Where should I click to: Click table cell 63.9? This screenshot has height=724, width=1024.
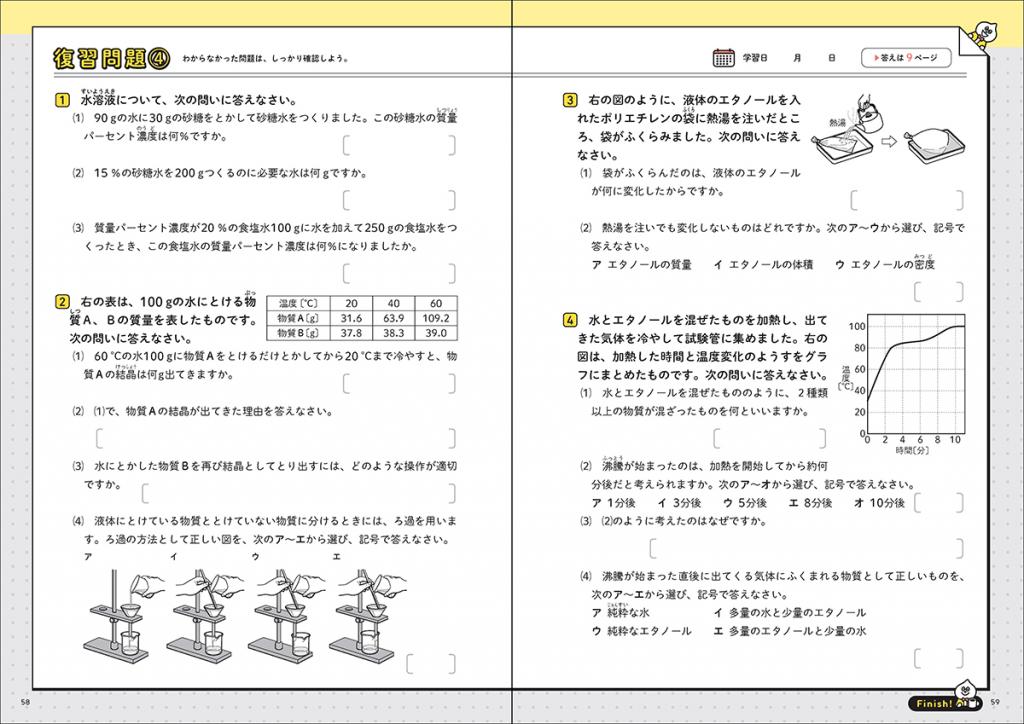point(393,318)
